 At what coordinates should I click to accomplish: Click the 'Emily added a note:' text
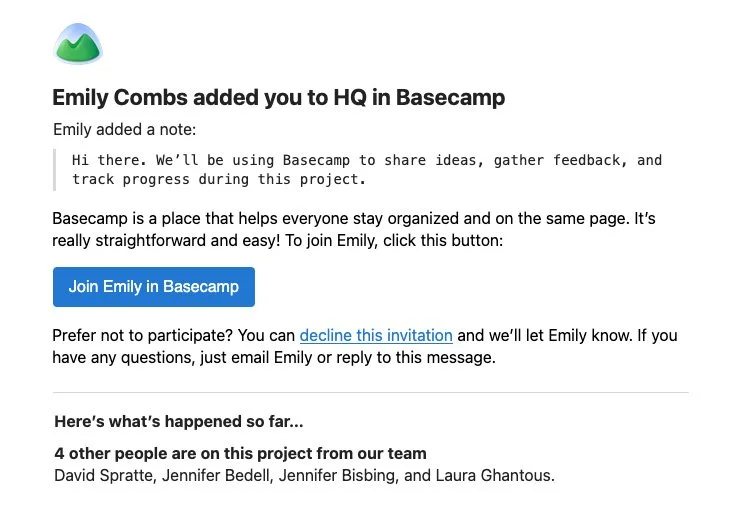tap(125, 130)
